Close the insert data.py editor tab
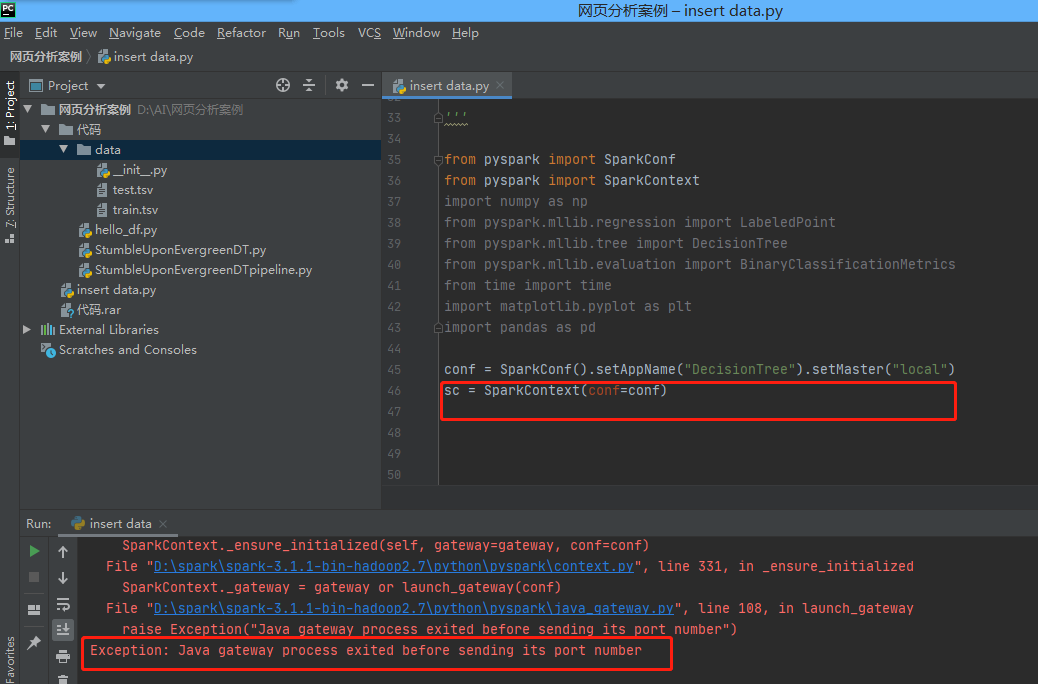1038x684 pixels. click(500, 85)
